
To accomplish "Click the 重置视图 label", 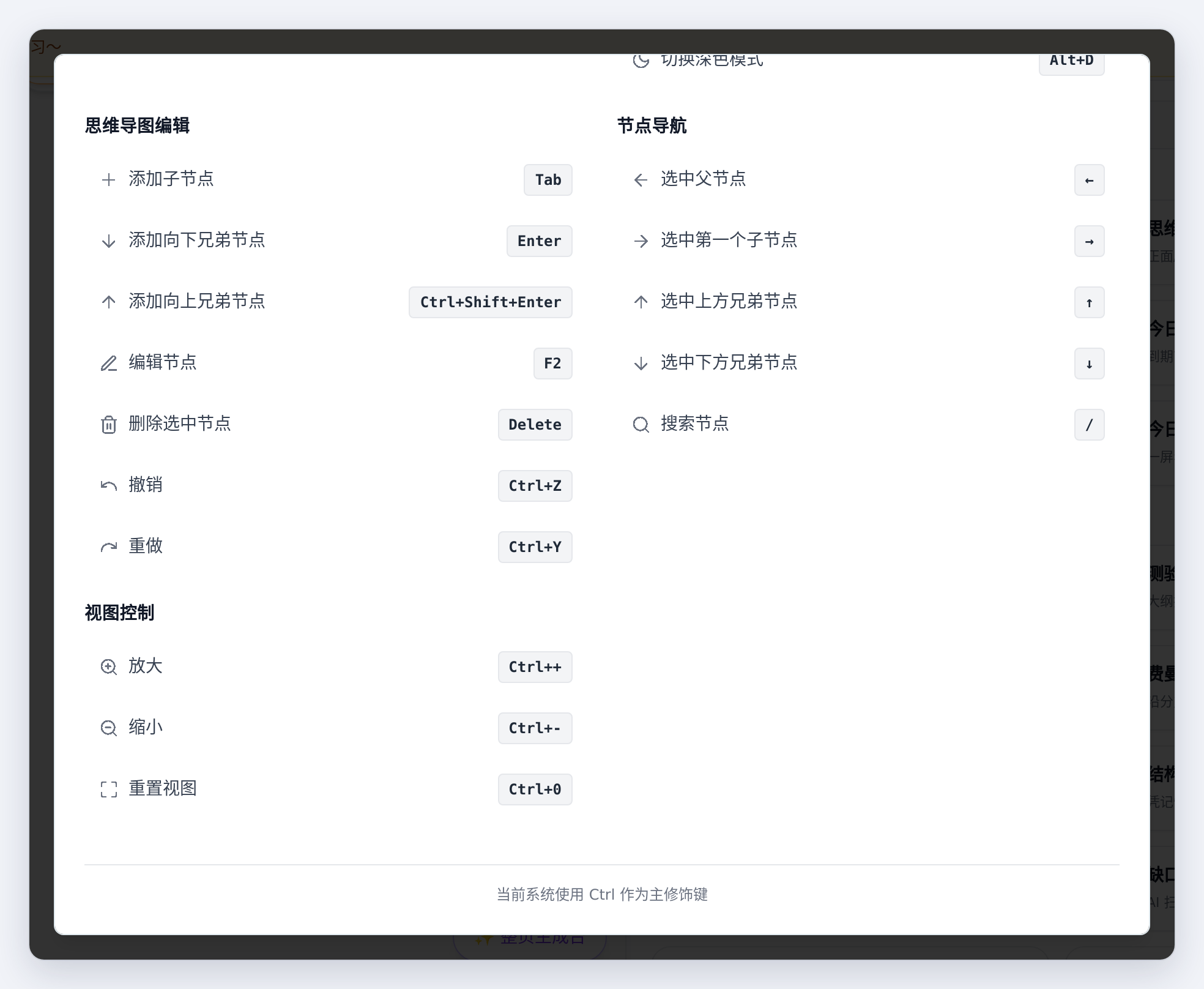I will click(x=163, y=788).
